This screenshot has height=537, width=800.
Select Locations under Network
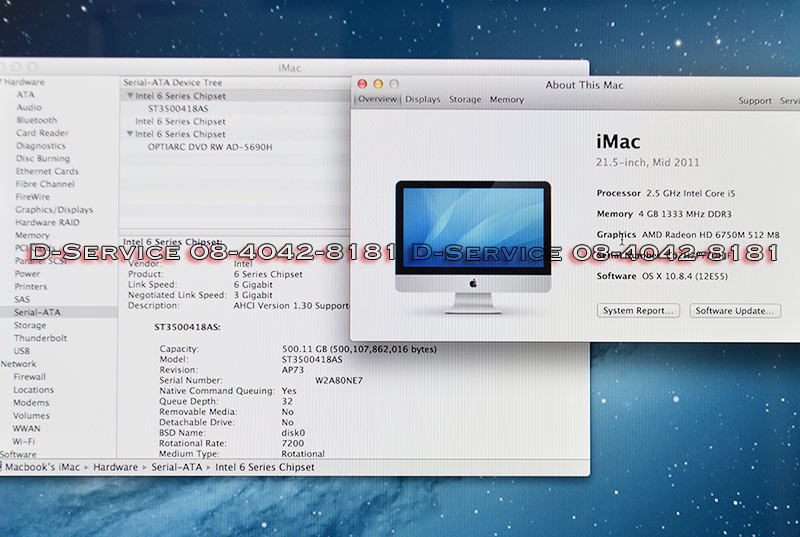coord(33,390)
